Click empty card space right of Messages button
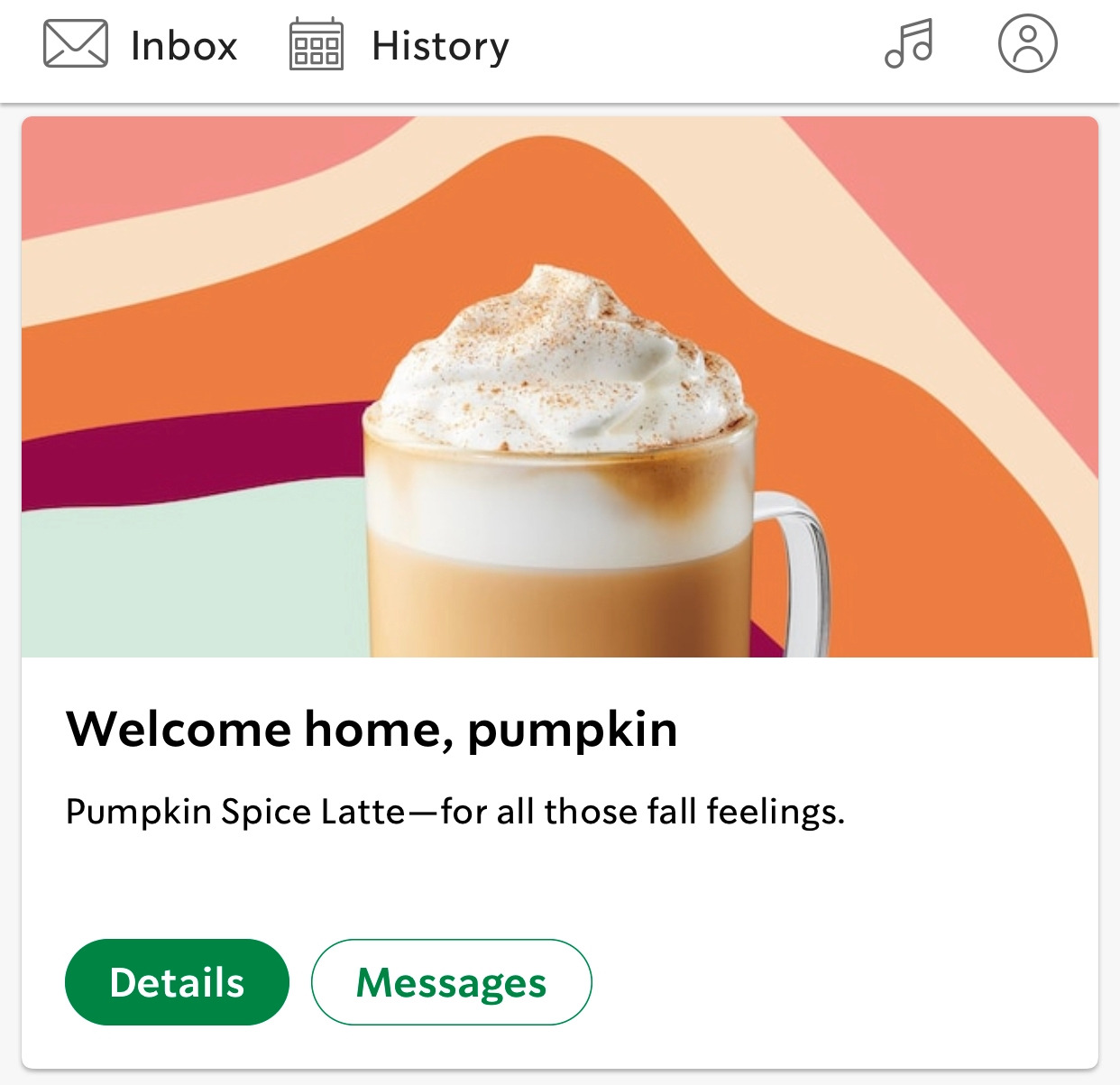Image resolution: width=1120 pixels, height=1085 pixels. point(839,982)
